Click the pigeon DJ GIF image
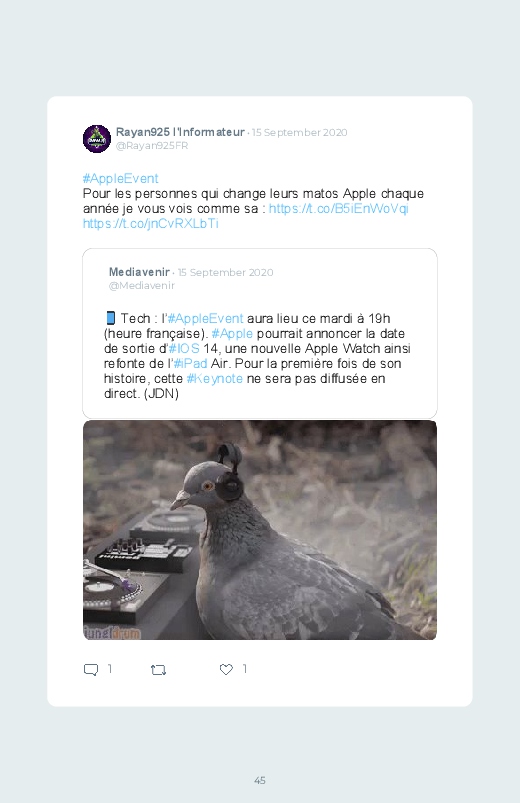The image size is (520, 803). 260,530
